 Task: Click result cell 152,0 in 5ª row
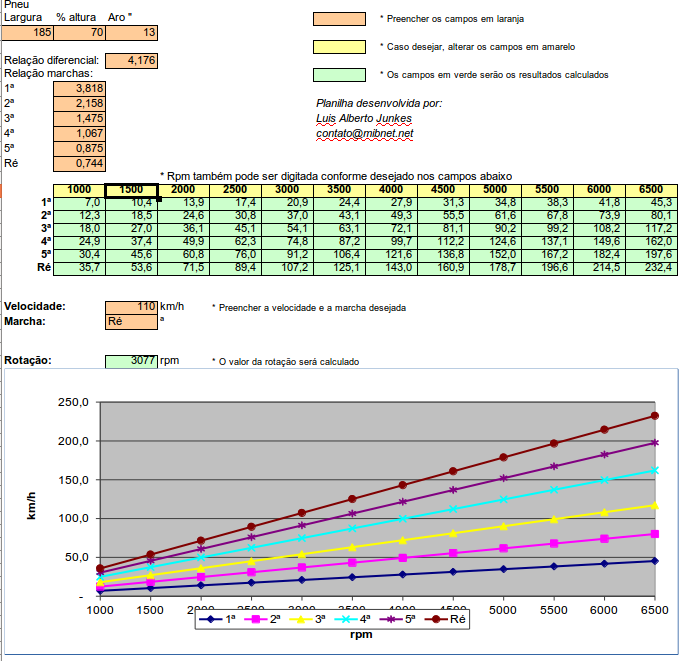(x=495, y=255)
